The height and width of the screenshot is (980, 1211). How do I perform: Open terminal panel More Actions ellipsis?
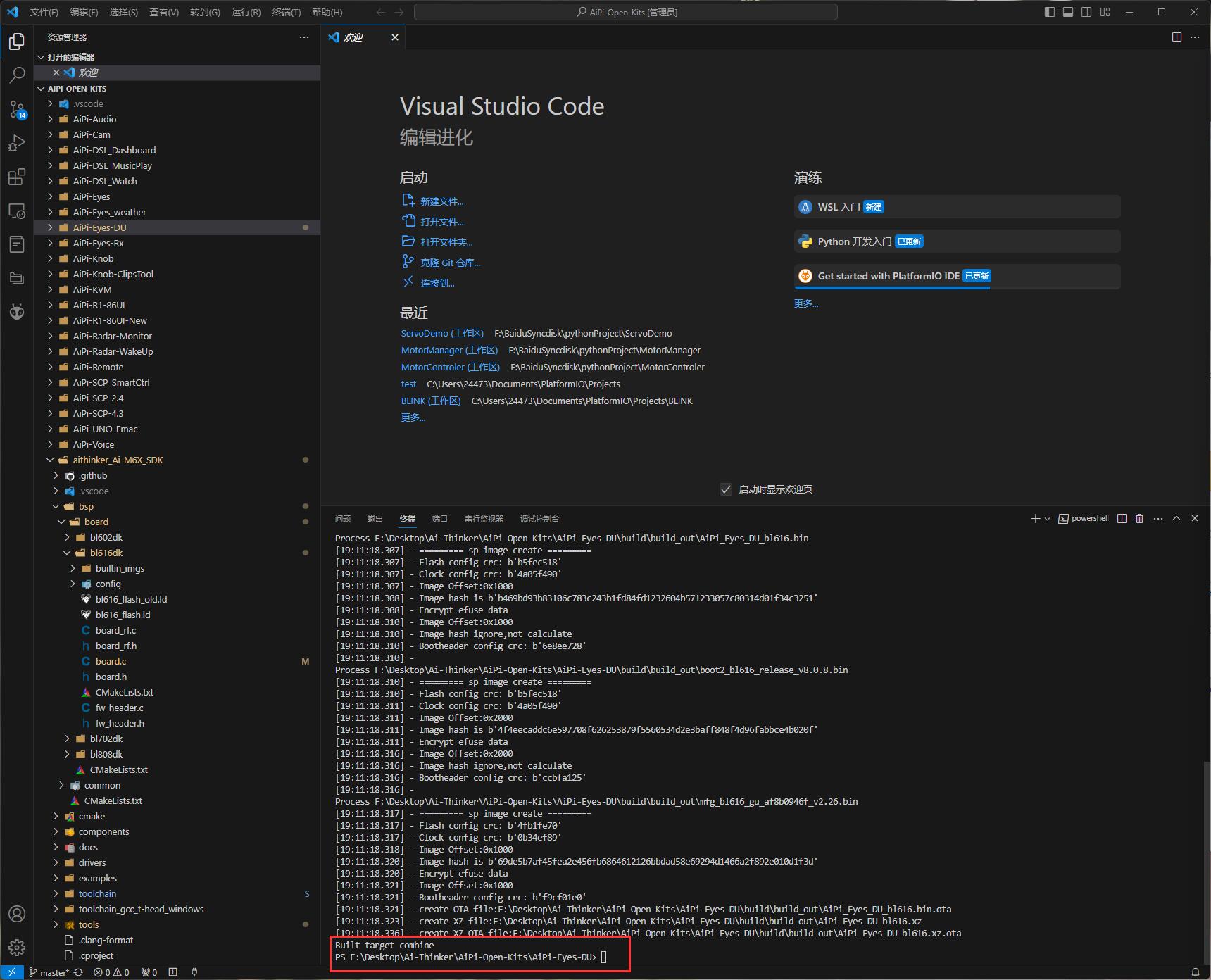click(1158, 518)
